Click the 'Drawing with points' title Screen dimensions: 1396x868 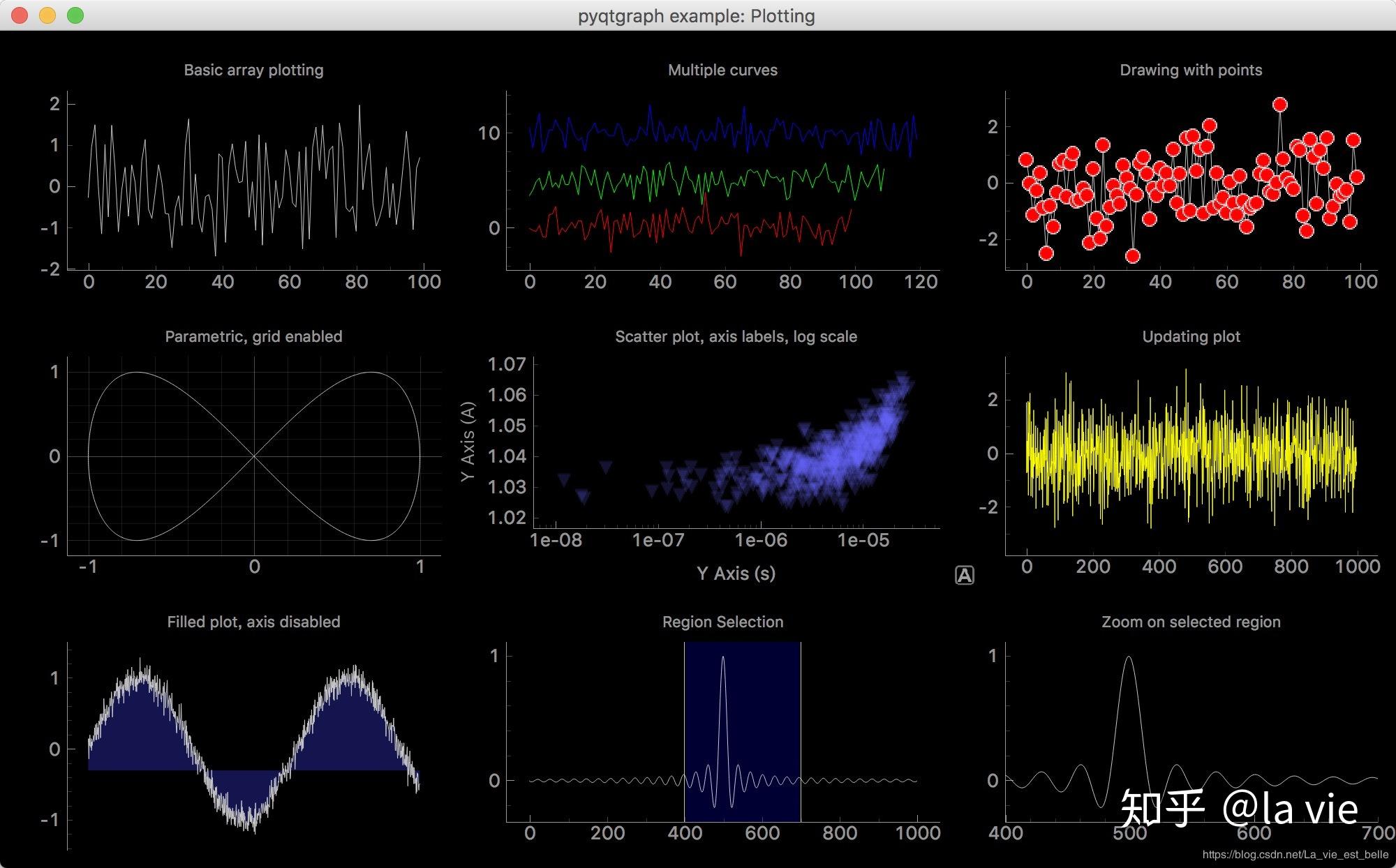click(1191, 70)
